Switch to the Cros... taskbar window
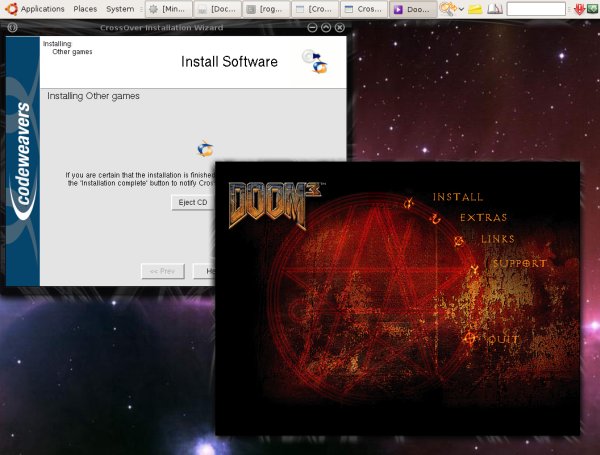Viewport: 600px width, 455px height. click(x=364, y=9)
